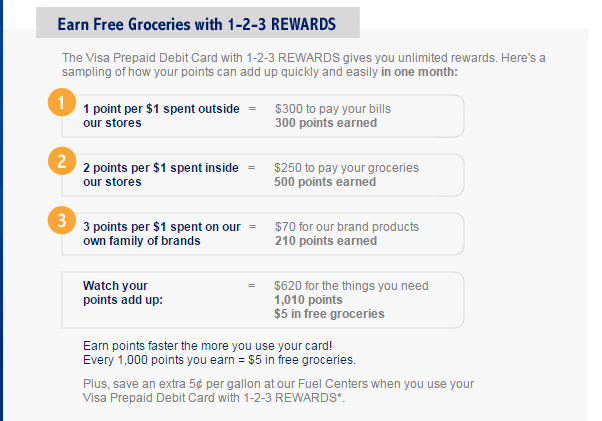Click '$250 to pay your groceries' line
Image resolution: width=602 pixels, height=421 pixels.
[x=346, y=168]
